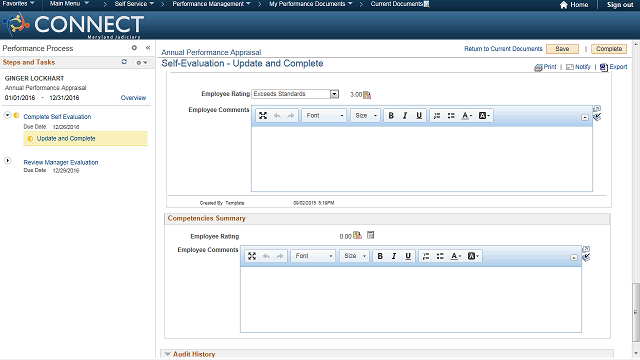Image resolution: width=640 pixels, height=360 pixels.
Task: Redo in the first Employee Comments editor
Action: 291,116
